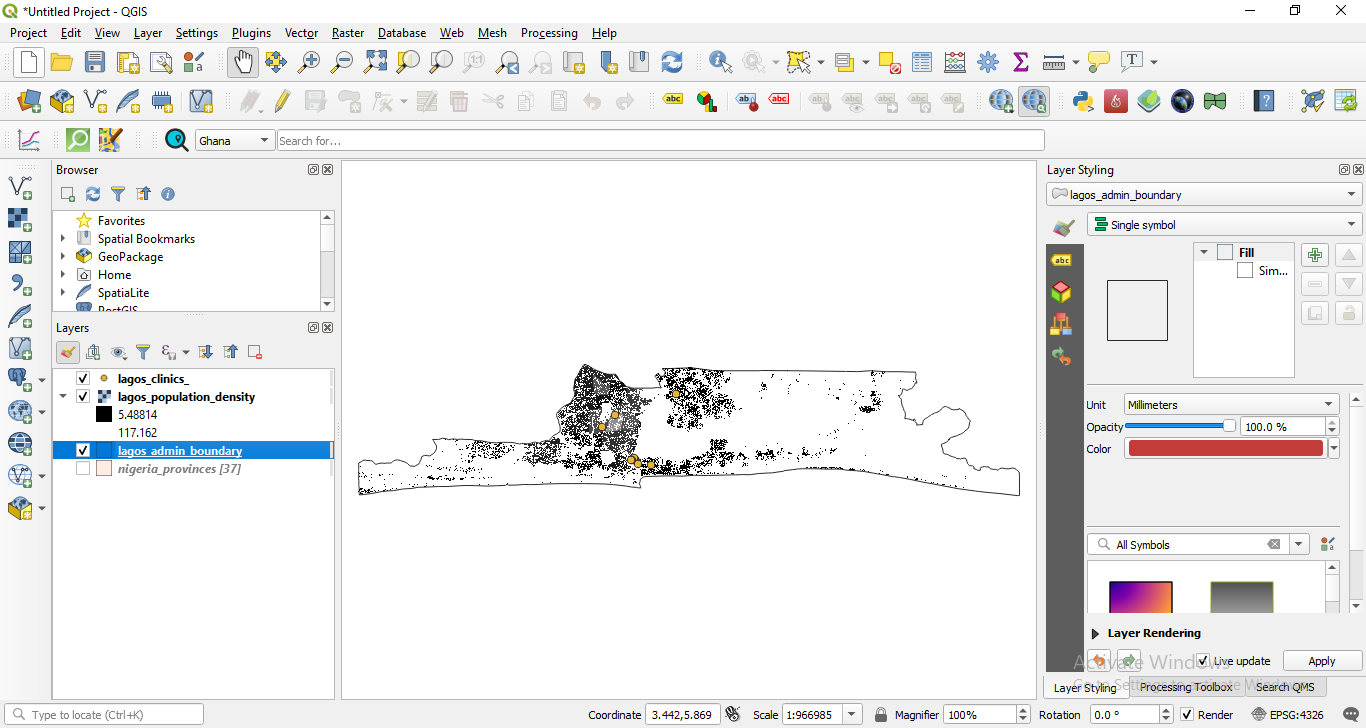Expand the GeoPackage browser item
The height and width of the screenshot is (728, 1366).
(63, 257)
